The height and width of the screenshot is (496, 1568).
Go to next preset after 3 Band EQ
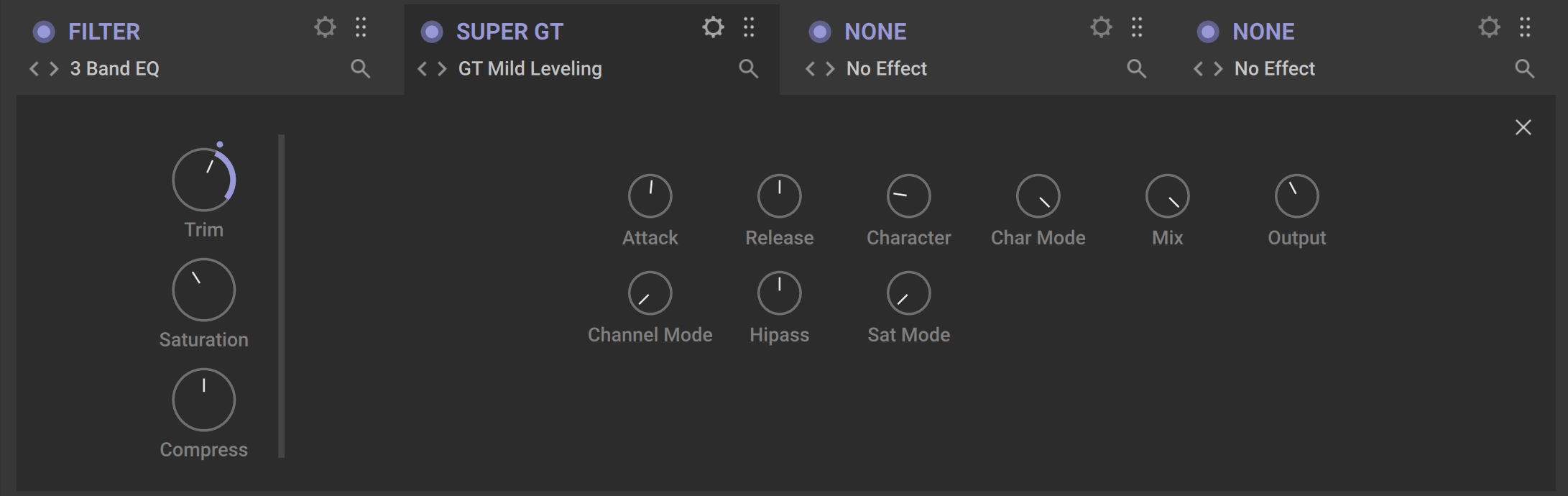(54, 69)
